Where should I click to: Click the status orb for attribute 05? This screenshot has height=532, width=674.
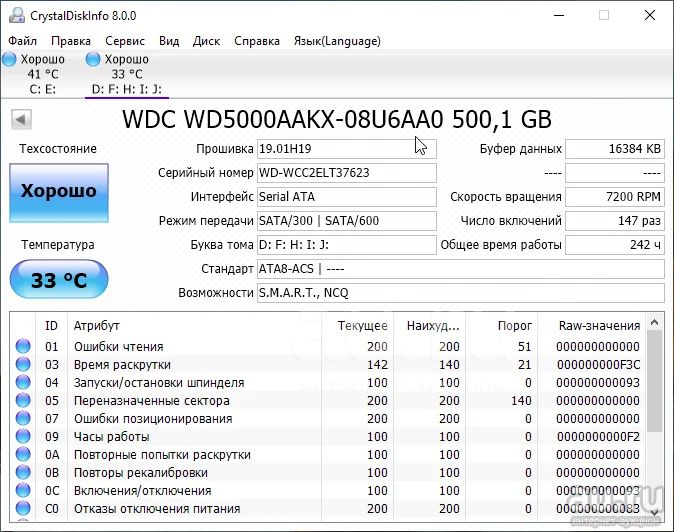point(23,400)
